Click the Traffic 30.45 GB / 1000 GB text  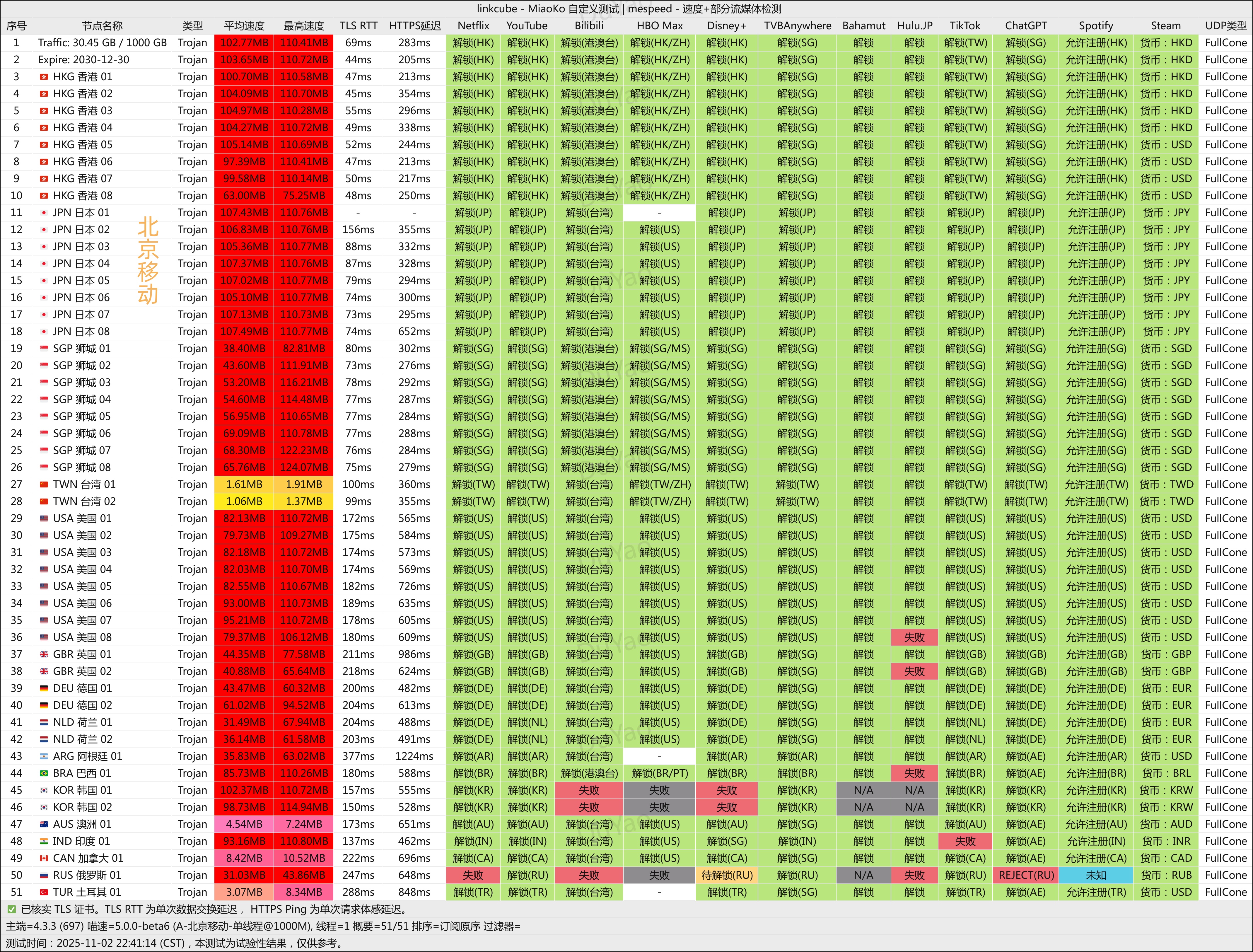pyautogui.click(x=103, y=42)
